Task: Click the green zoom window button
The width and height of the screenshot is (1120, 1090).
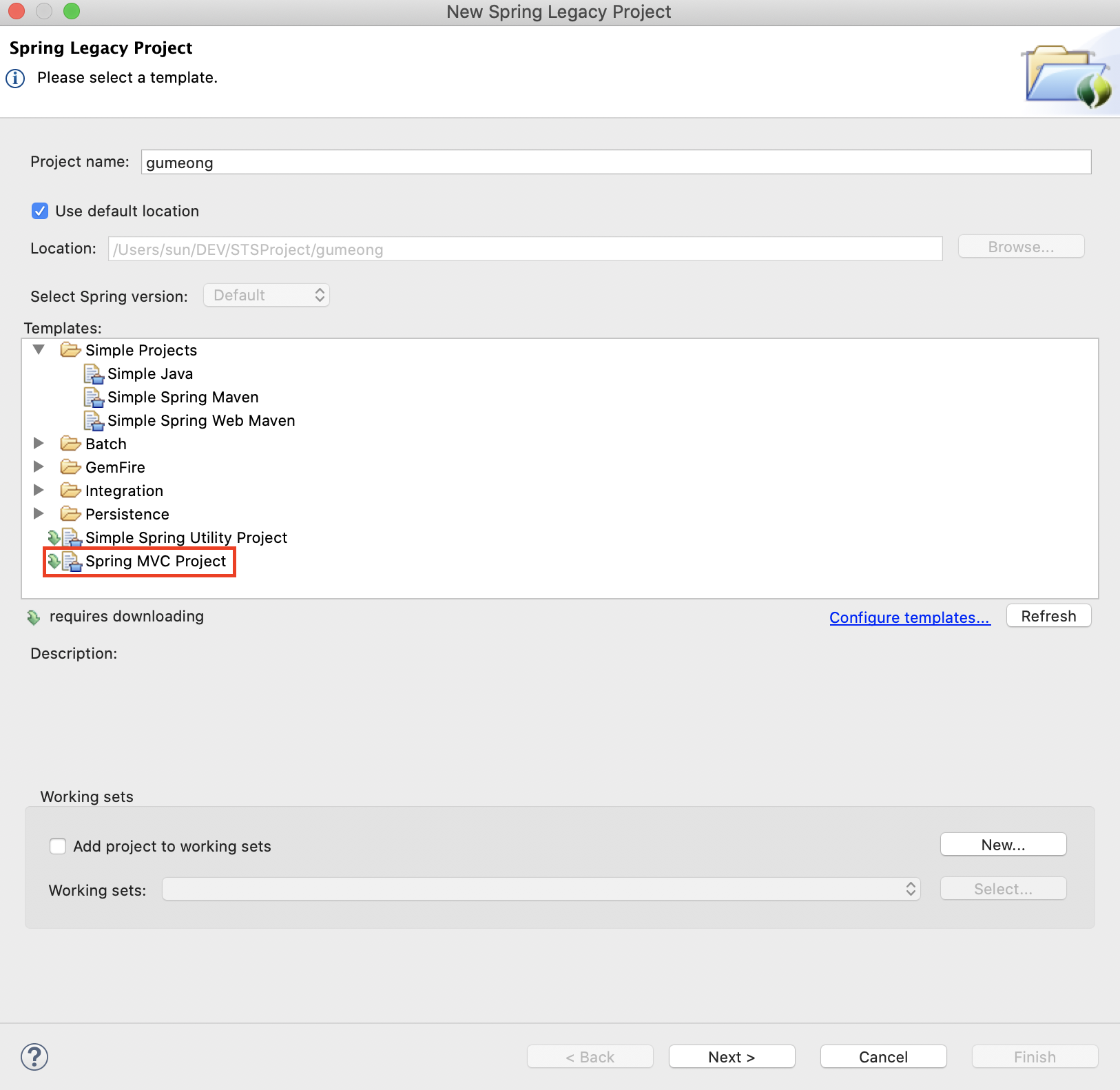Action: 72,11
